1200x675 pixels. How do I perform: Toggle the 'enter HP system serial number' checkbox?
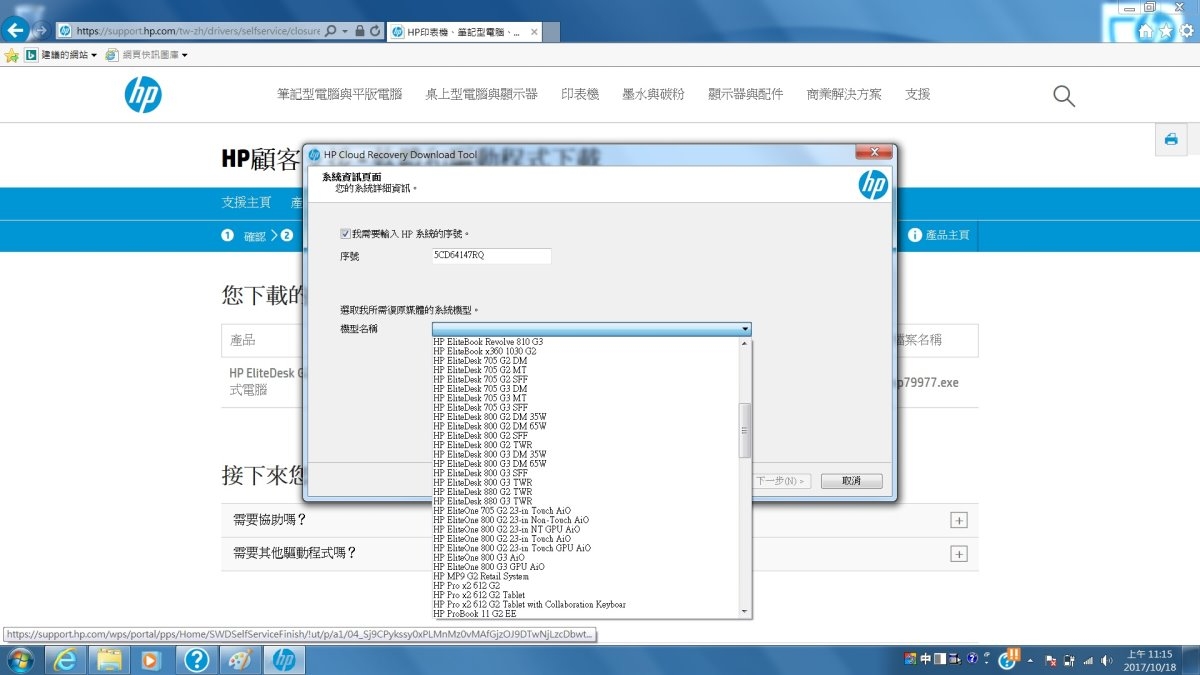coord(345,234)
